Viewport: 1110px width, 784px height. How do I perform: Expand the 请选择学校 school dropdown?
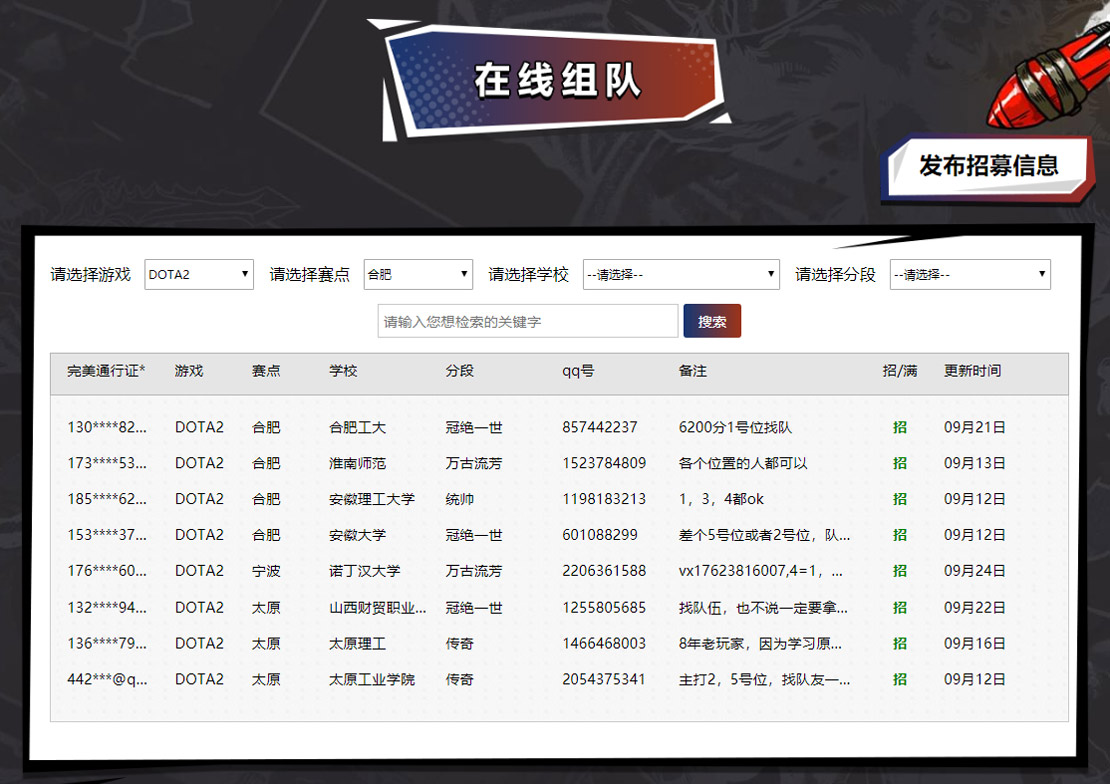(680, 273)
